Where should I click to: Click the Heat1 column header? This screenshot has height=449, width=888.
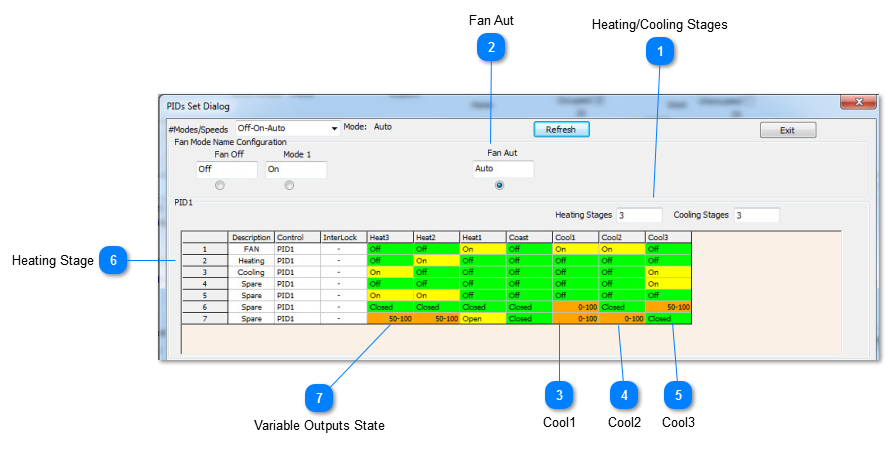coord(483,237)
